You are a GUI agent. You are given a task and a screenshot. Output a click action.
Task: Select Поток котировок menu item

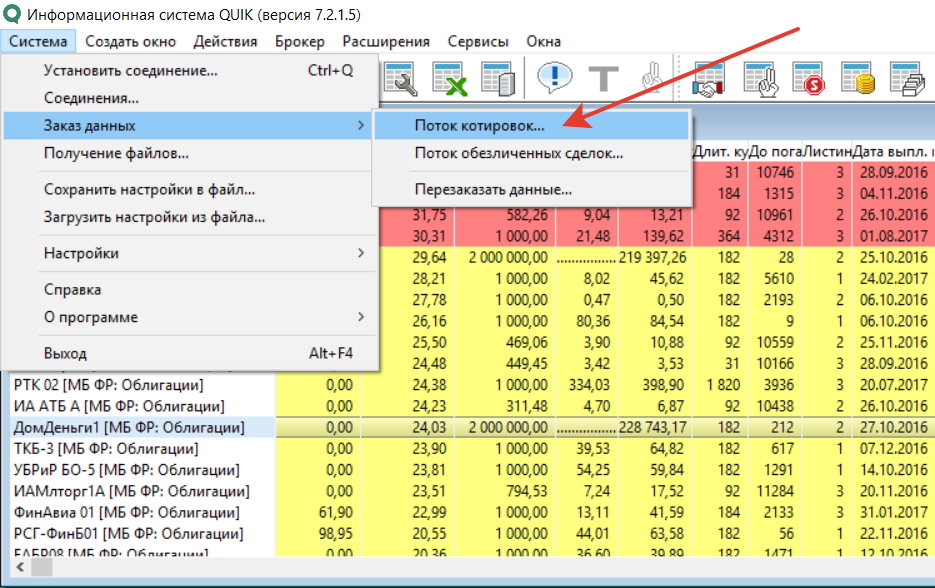tap(479, 126)
